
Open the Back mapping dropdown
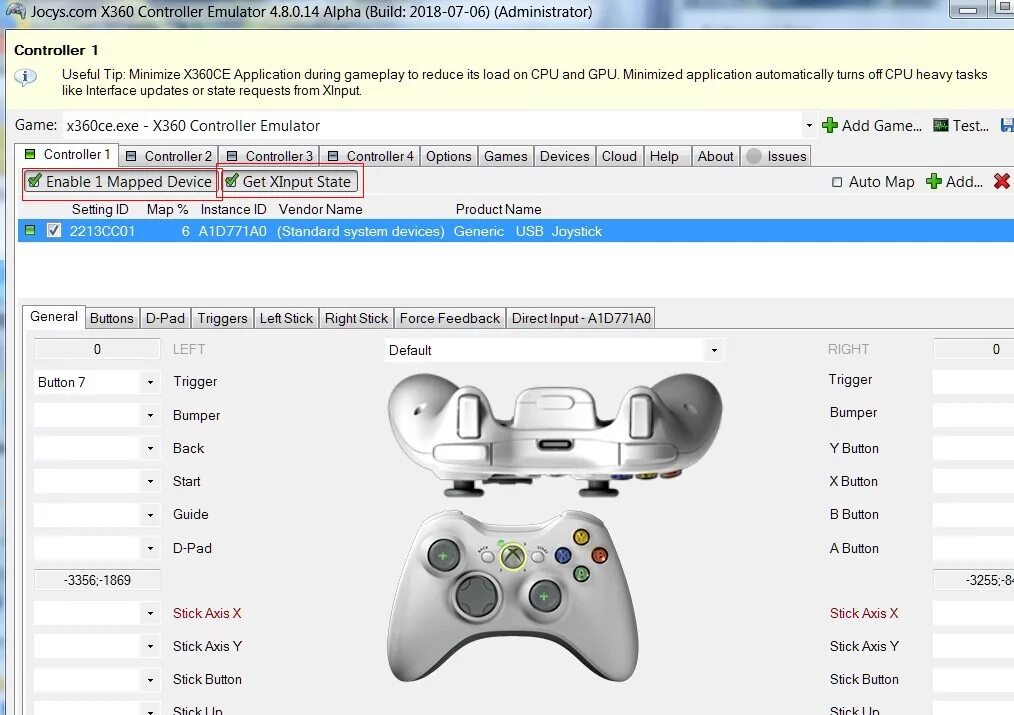coord(150,448)
